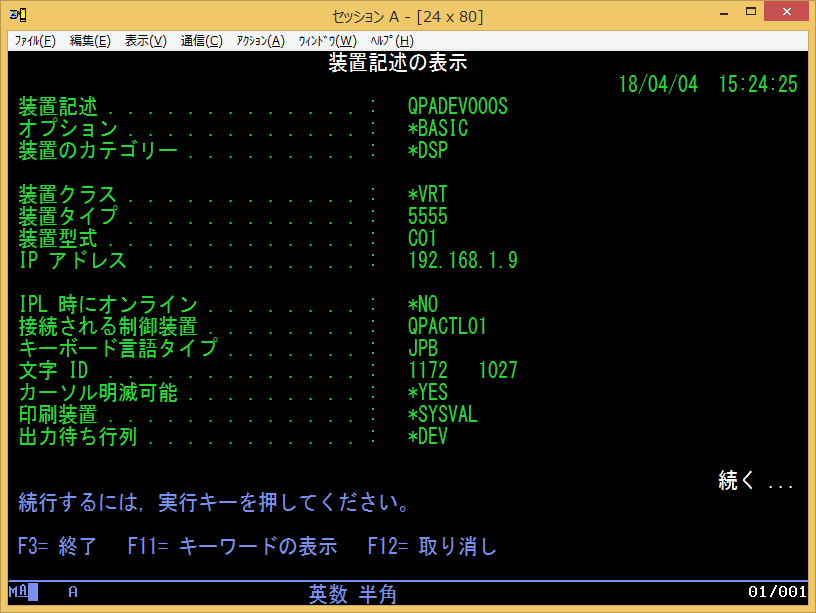Click the 英数 半角 input mode indicator
816x613 pixels.
[x=352, y=594]
